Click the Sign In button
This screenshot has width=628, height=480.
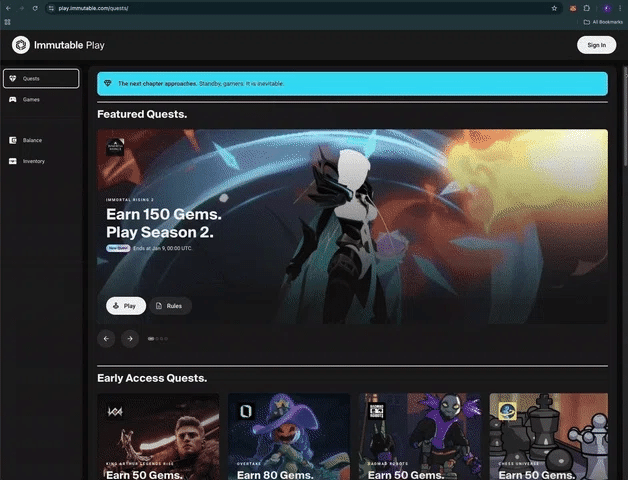coord(596,45)
